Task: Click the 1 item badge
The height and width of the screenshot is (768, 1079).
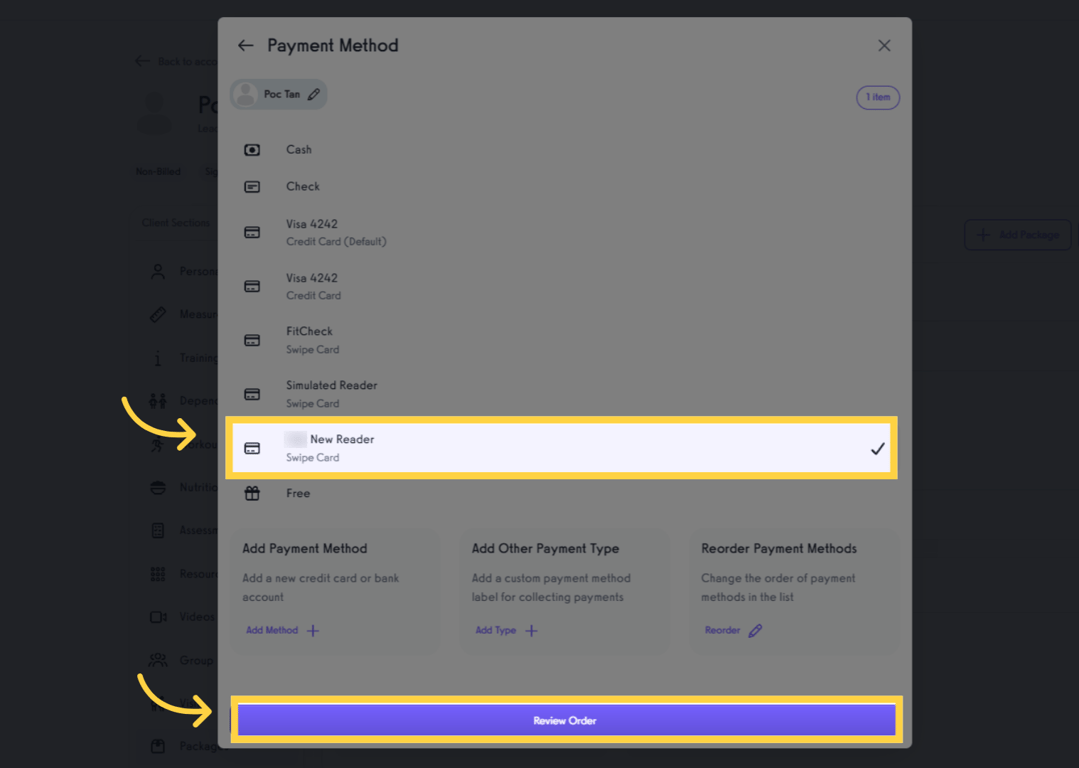Action: (x=877, y=96)
